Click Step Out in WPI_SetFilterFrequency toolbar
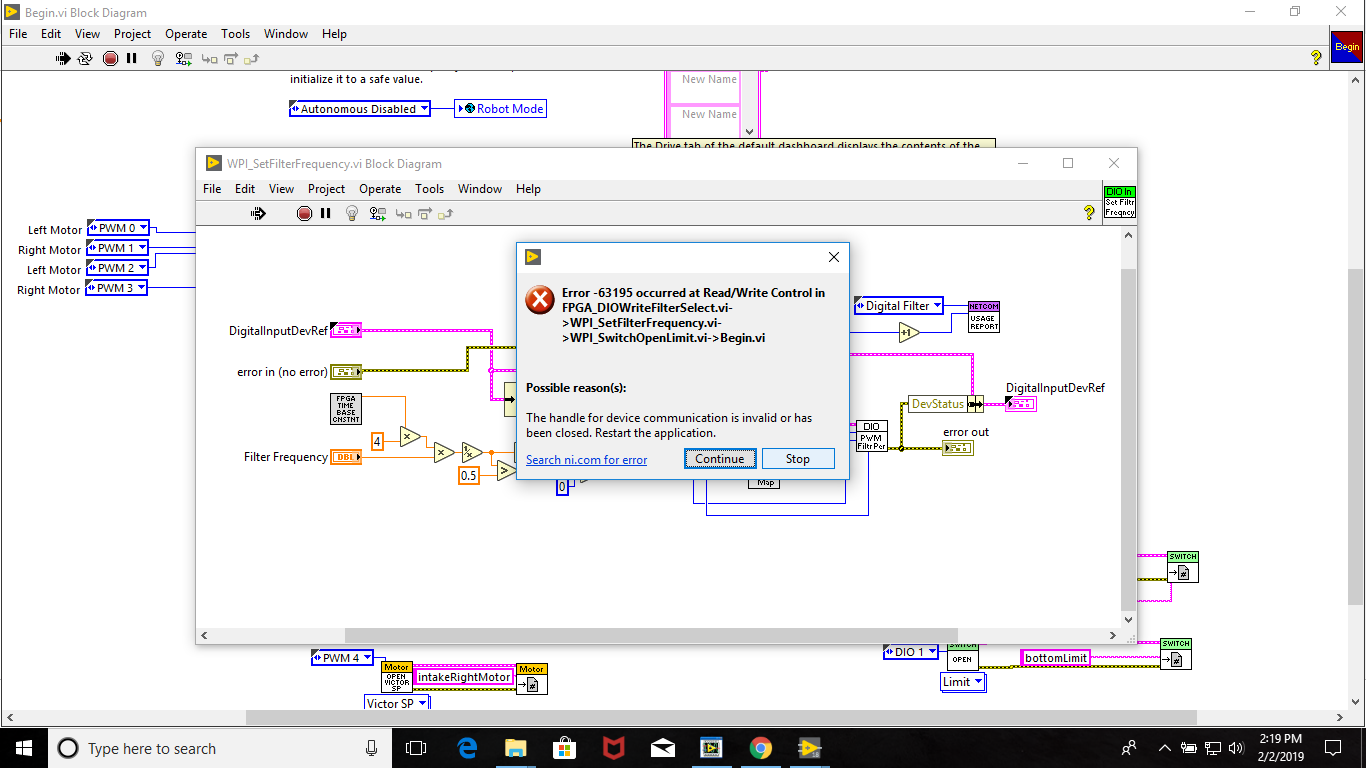This screenshot has width=1366, height=768. tap(445, 214)
